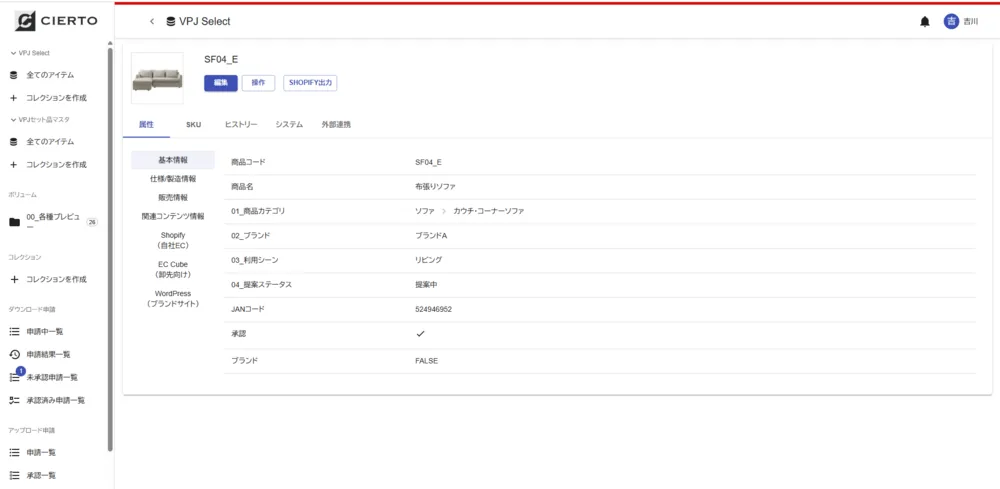Collapse the VPJセット品マスタ sidebar section

point(13,119)
